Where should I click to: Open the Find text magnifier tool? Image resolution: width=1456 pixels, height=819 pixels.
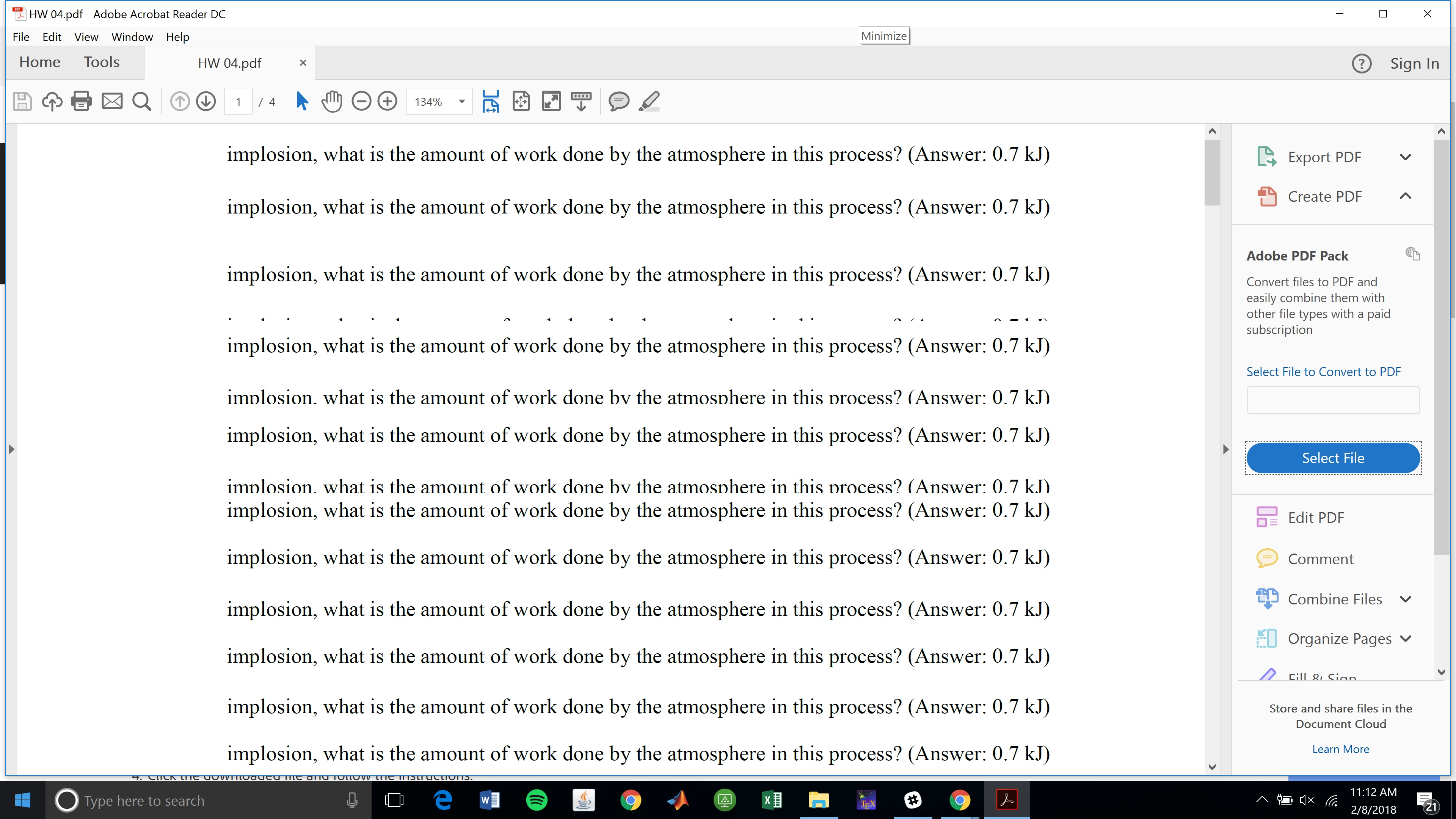[142, 102]
